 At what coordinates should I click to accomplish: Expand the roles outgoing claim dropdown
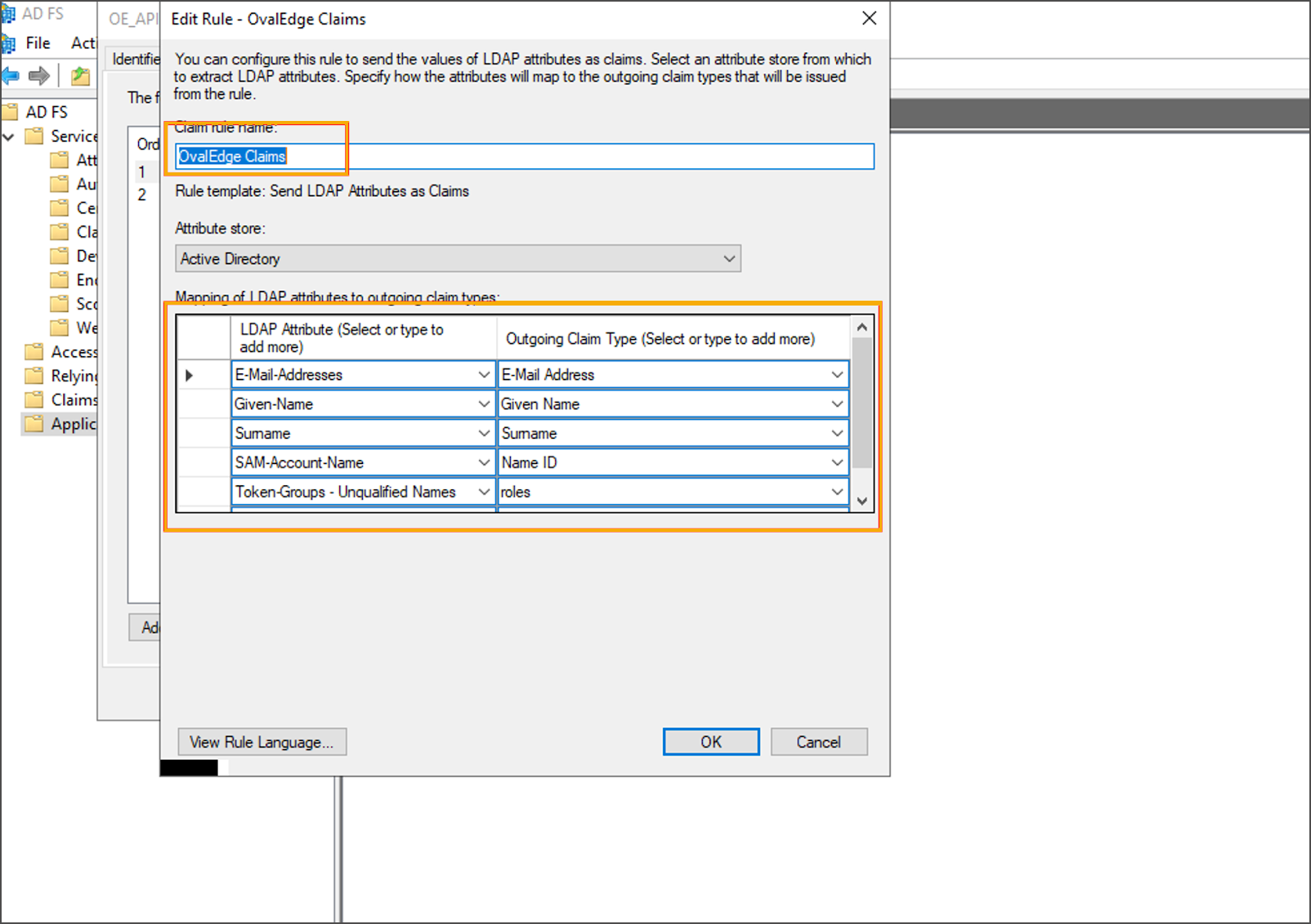pos(837,492)
